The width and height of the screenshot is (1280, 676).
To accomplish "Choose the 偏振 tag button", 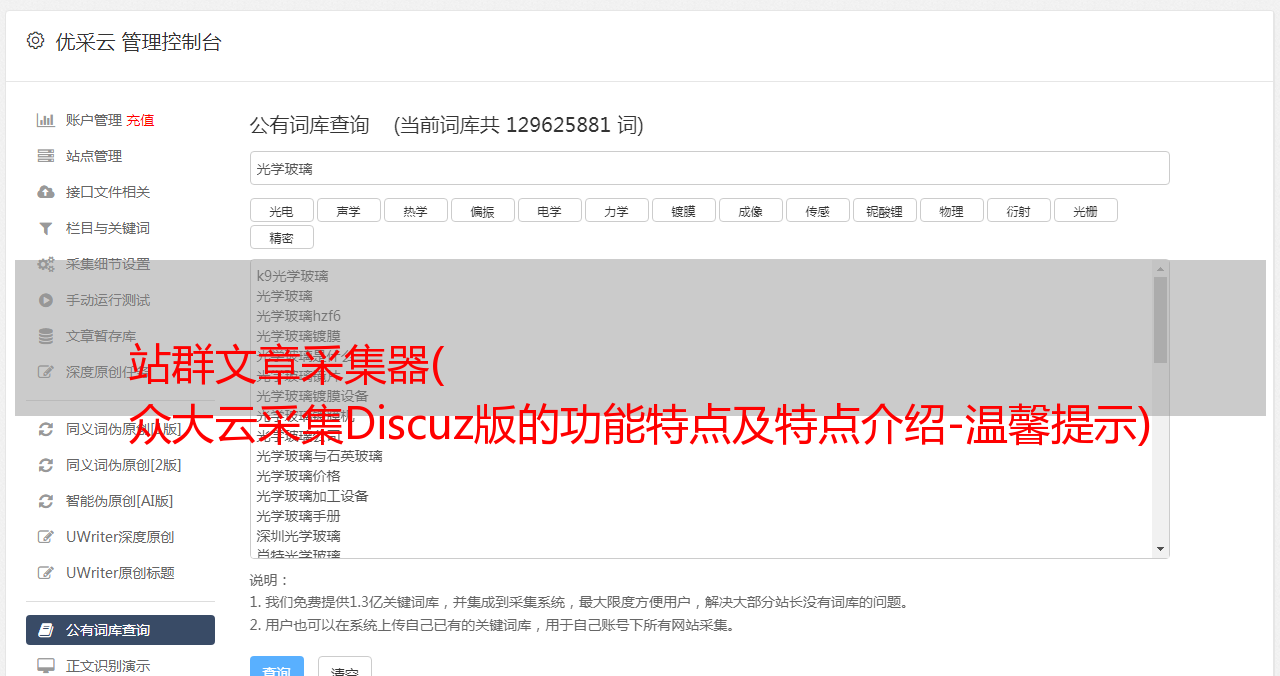I will click(x=482, y=210).
